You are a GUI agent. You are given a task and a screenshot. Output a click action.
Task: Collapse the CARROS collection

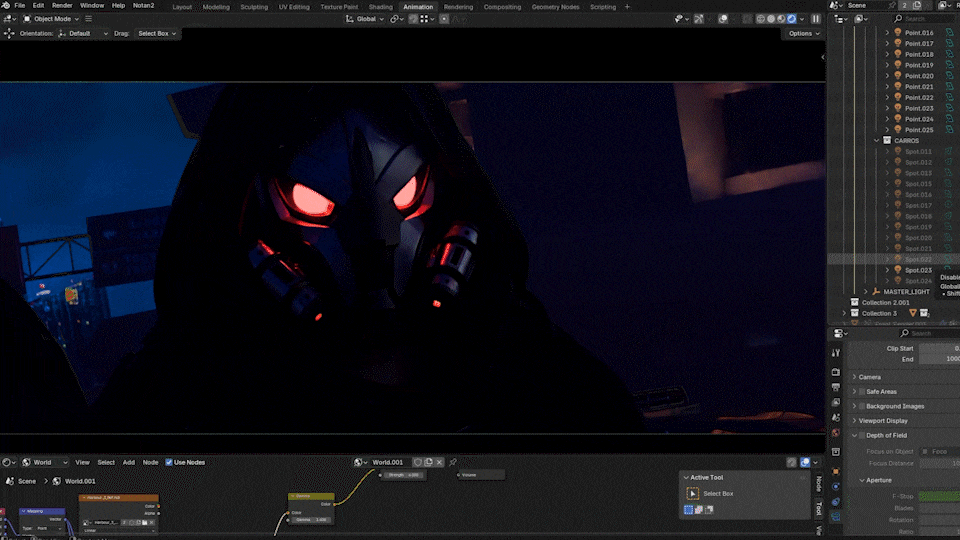(x=877, y=141)
